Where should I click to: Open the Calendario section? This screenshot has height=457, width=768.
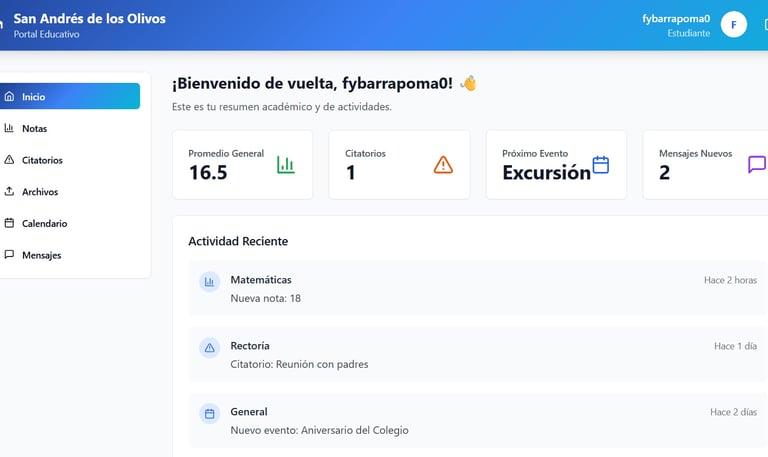pos(70,223)
